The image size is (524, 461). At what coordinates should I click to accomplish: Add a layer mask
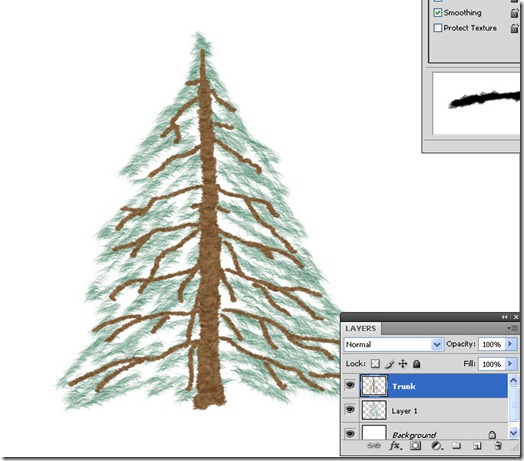click(x=415, y=446)
